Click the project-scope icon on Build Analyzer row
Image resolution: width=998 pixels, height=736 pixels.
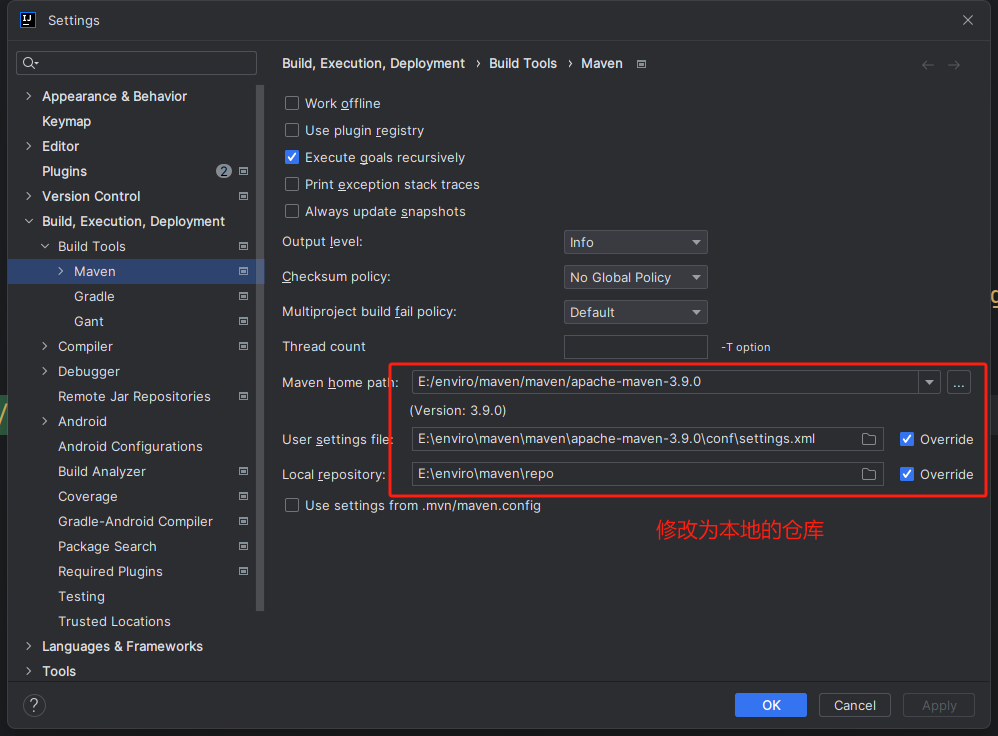[x=243, y=471]
